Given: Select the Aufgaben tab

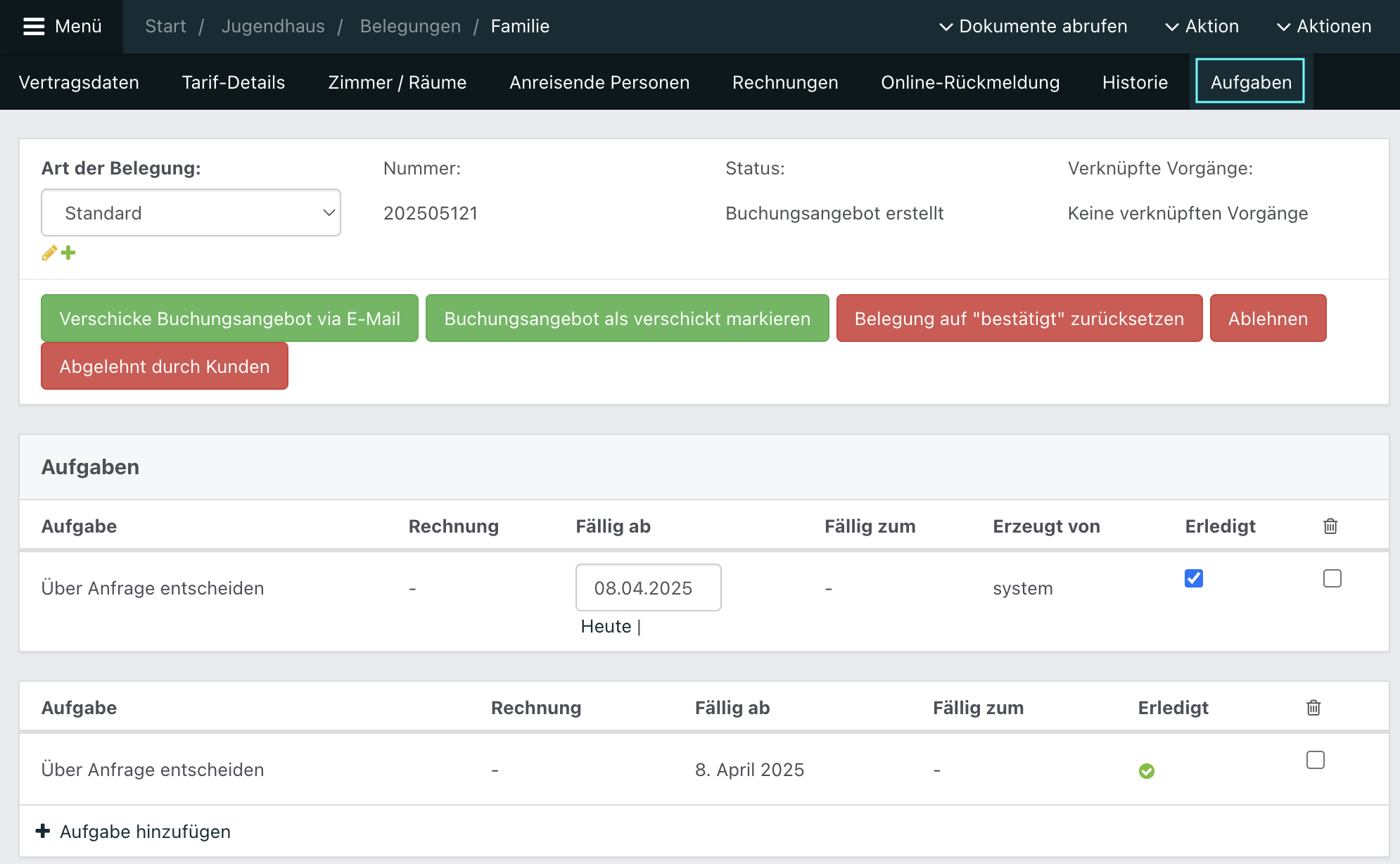Looking at the screenshot, I should point(1251,82).
